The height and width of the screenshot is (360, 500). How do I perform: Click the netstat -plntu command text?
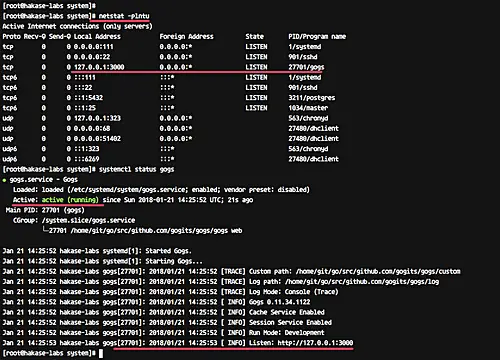tap(124, 16)
